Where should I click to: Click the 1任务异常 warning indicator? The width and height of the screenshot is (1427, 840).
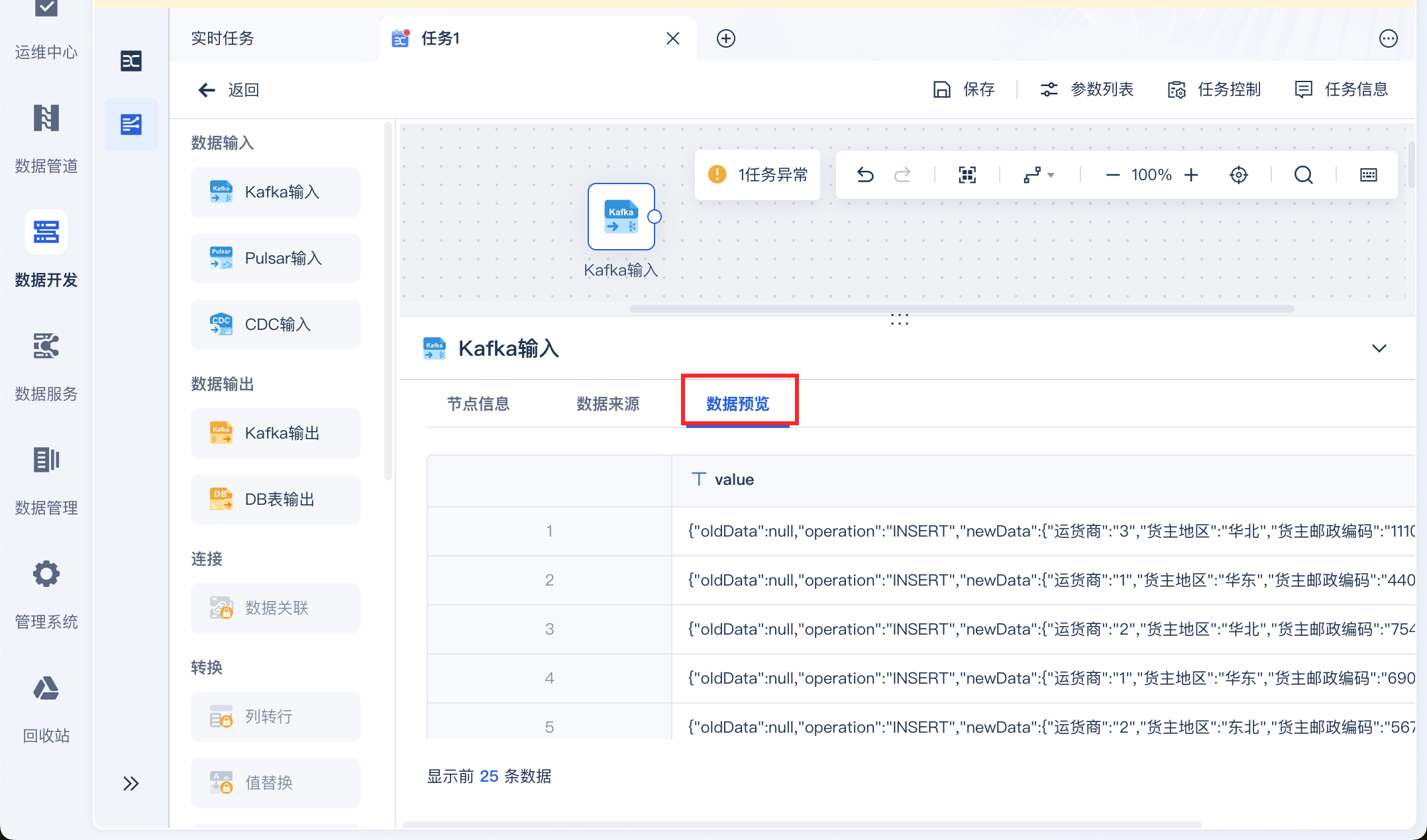coord(757,175)
